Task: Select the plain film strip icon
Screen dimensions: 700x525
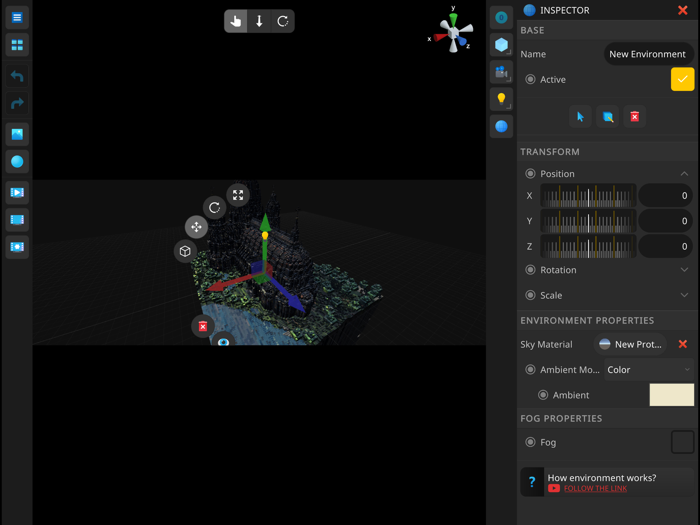Action: [17, 220]
